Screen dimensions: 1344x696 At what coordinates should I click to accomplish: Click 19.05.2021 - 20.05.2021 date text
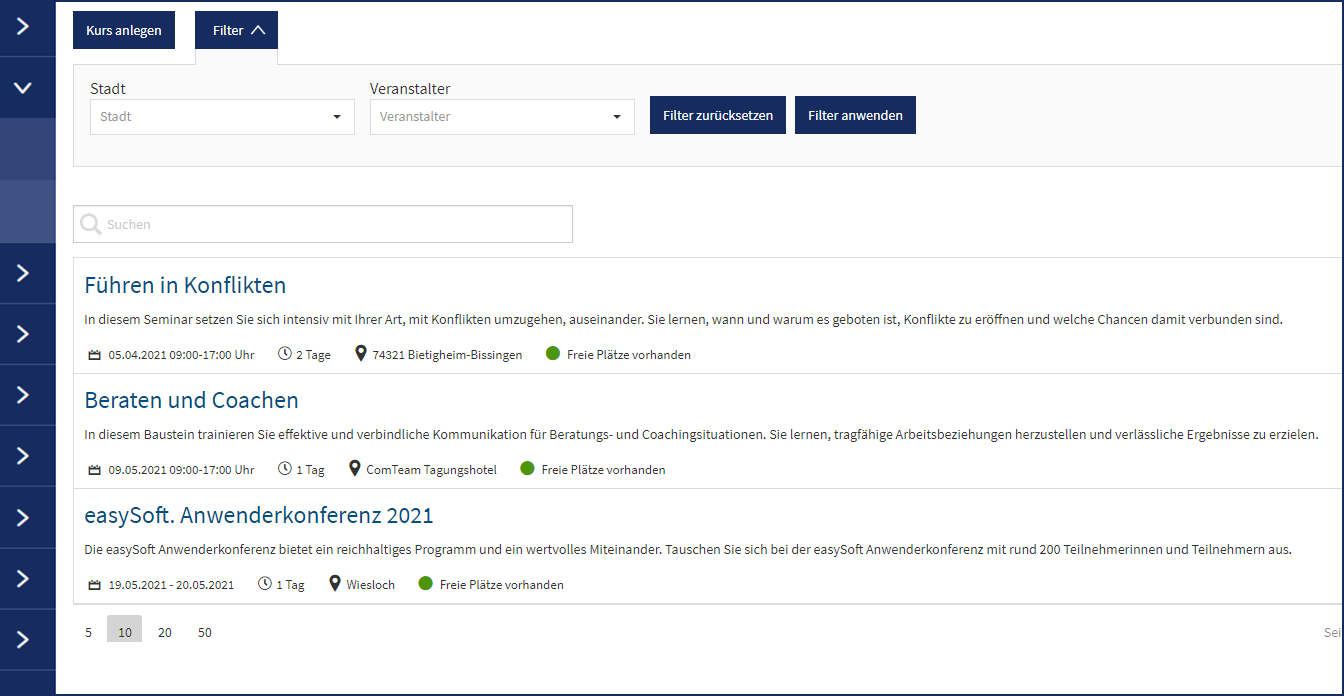171,585
